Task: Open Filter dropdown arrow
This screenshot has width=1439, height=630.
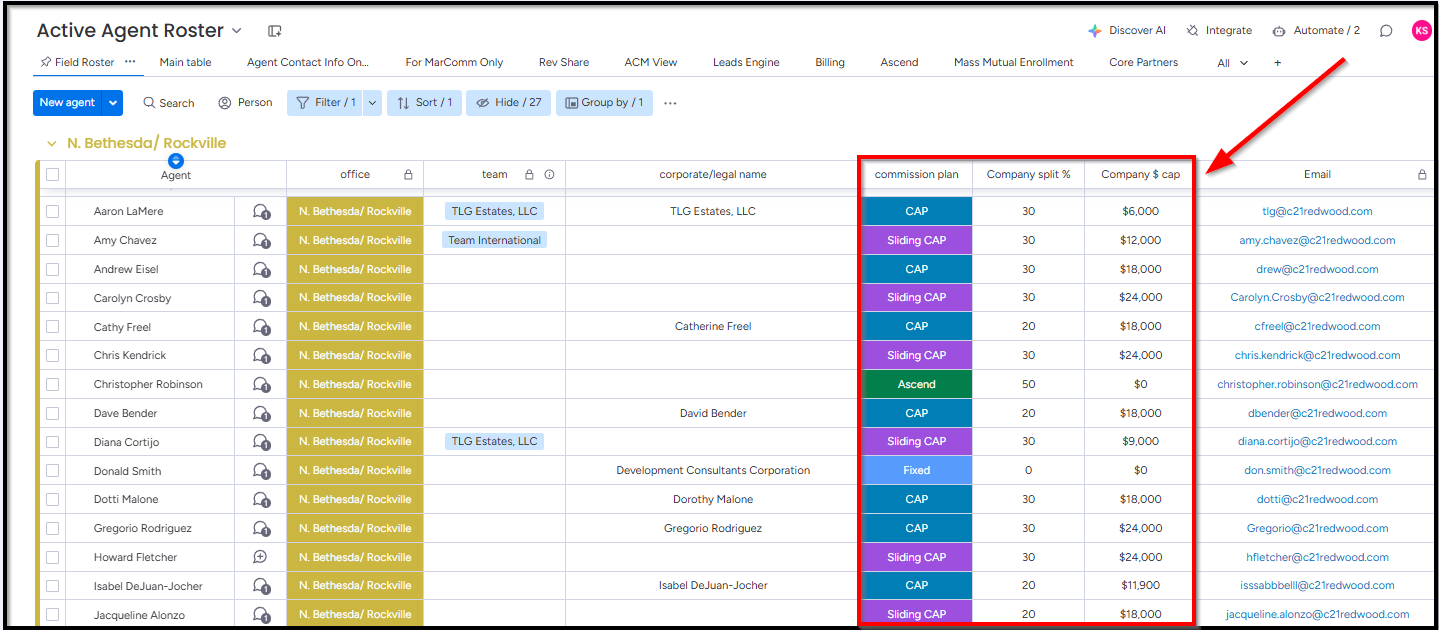Action: 372,102
